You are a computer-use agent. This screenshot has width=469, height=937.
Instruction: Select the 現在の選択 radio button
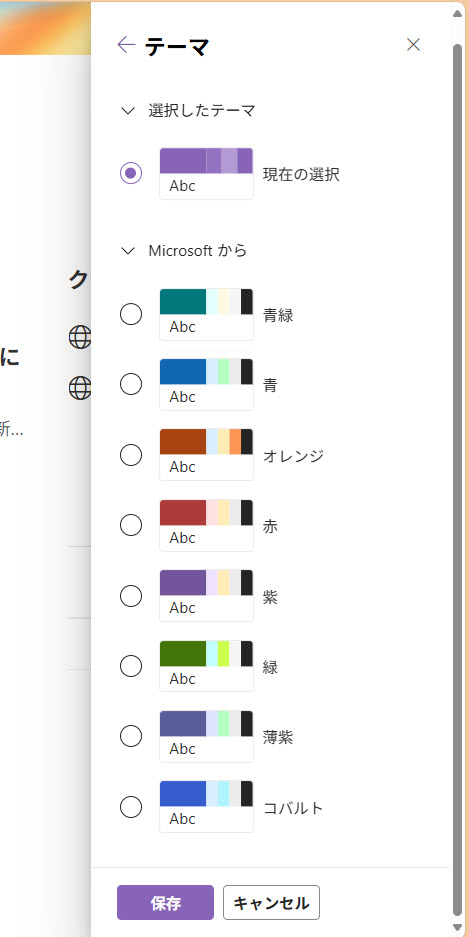click(x=131, y=173)
